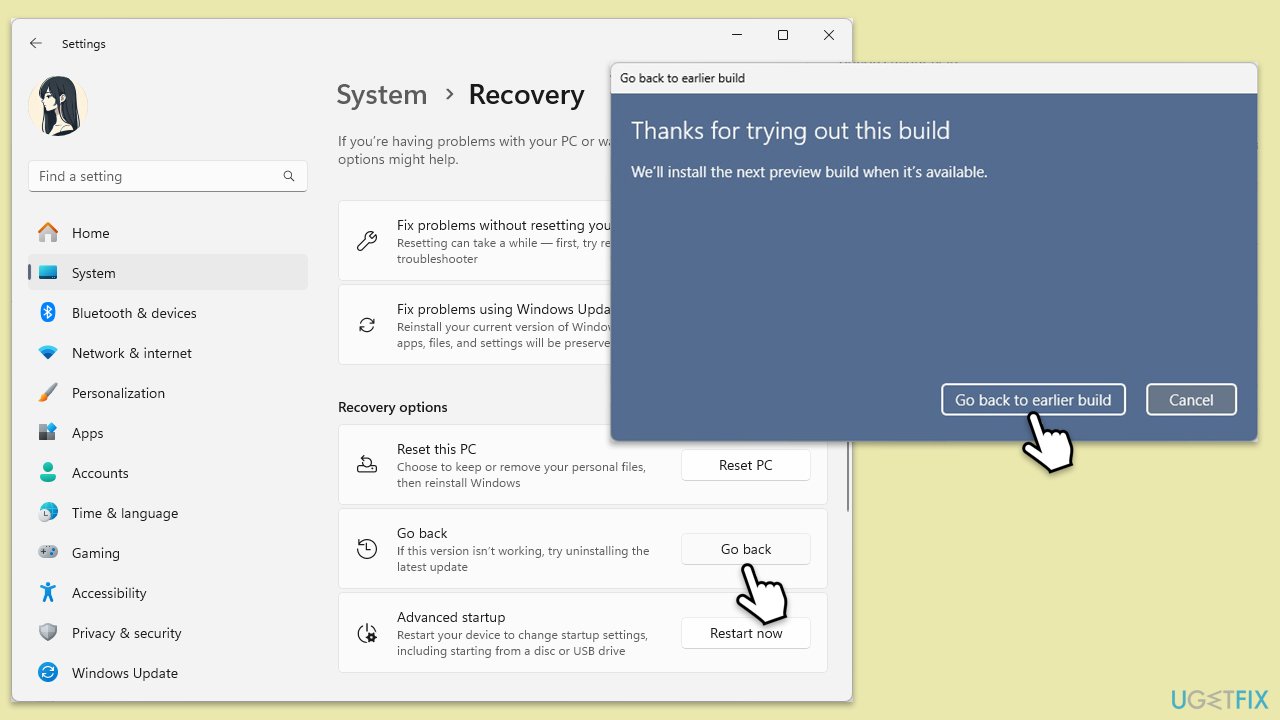Open Privacy & security settings
This screenshot has width=1280, height=720.
tap(126, 633)
